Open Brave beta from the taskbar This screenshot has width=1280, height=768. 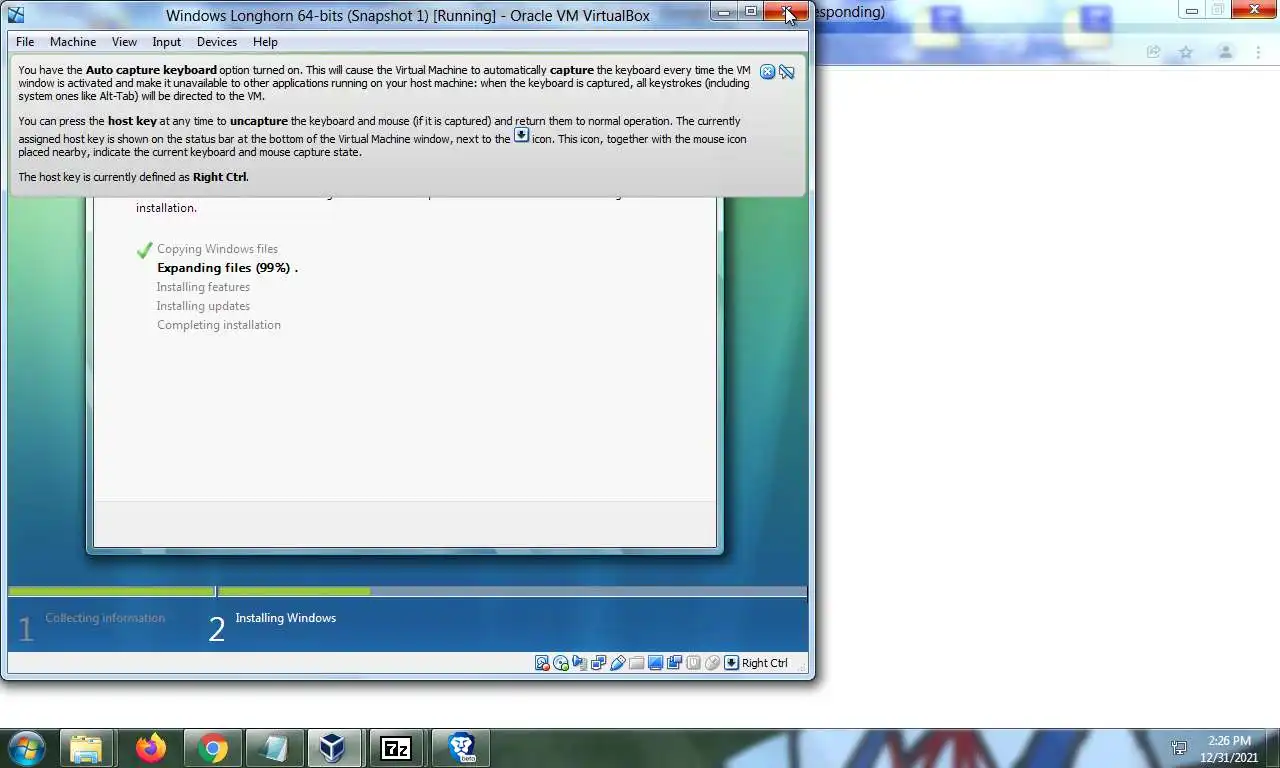[x=460, y=747]
